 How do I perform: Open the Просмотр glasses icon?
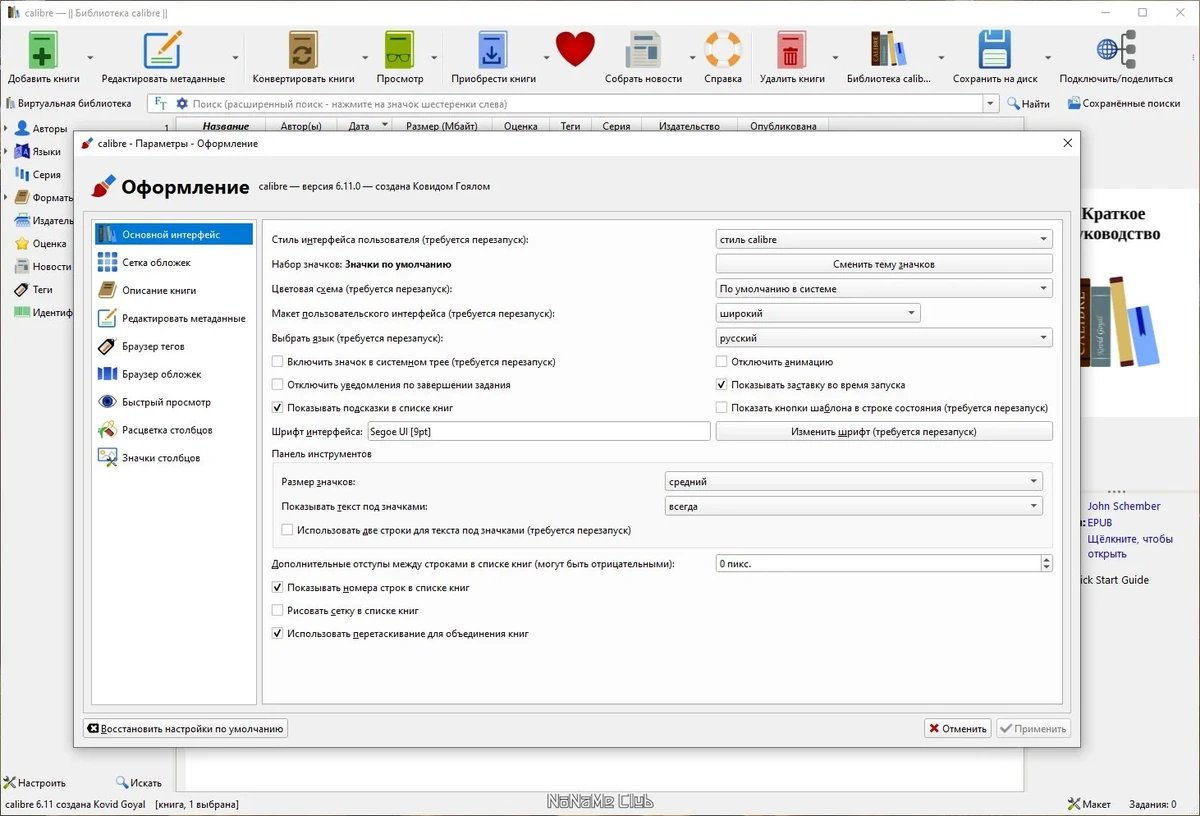tap(399, 50)
